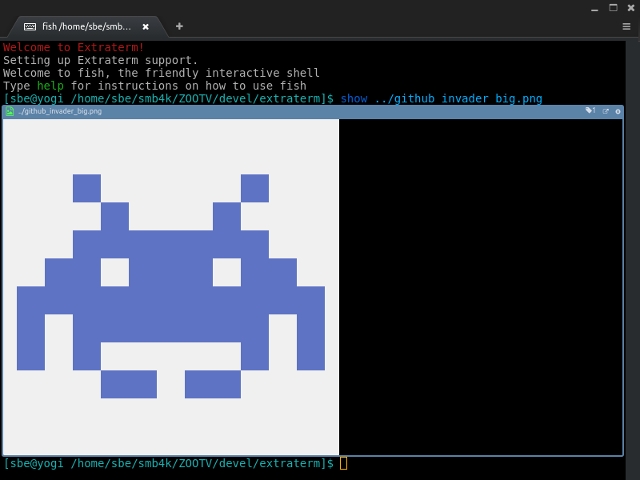The image size is (640, 480).
Task: Minimize the Extraterm window
Action: [594, 9]
